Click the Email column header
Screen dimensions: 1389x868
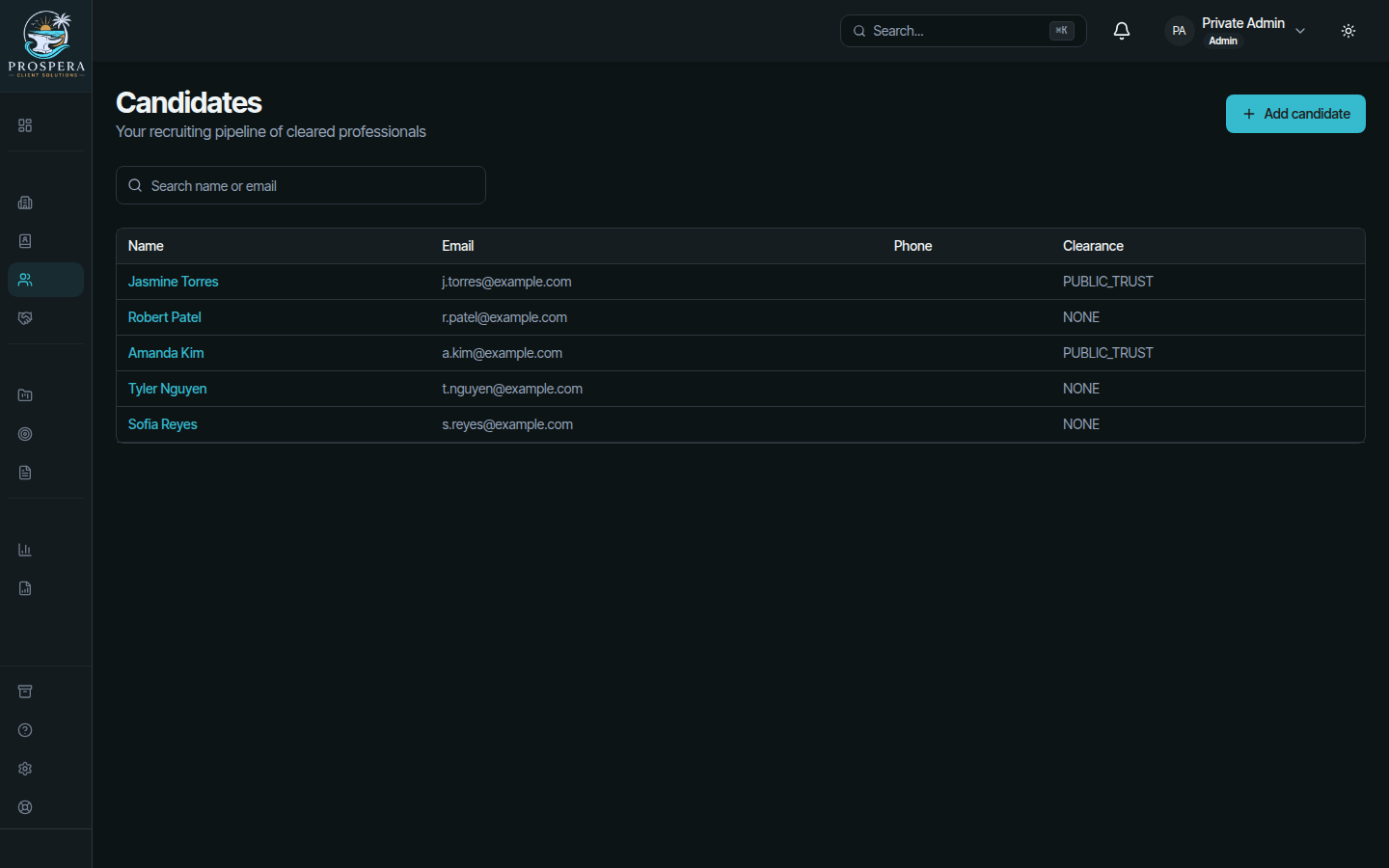[x=458, y=246]
